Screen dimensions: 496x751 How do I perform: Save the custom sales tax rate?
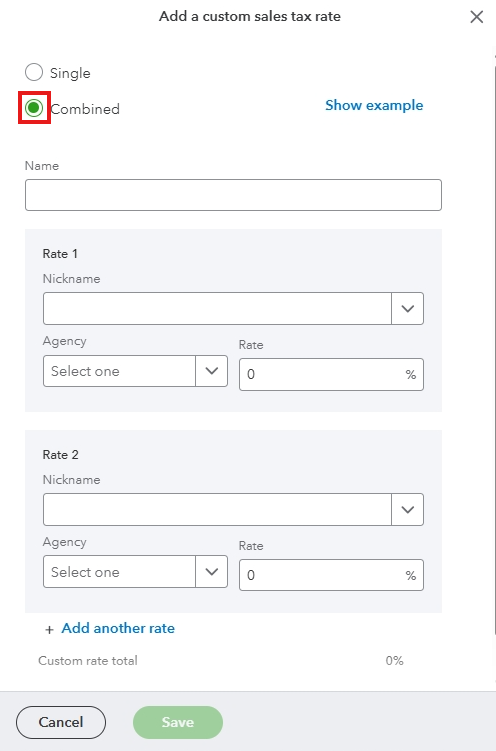[178, 722]
